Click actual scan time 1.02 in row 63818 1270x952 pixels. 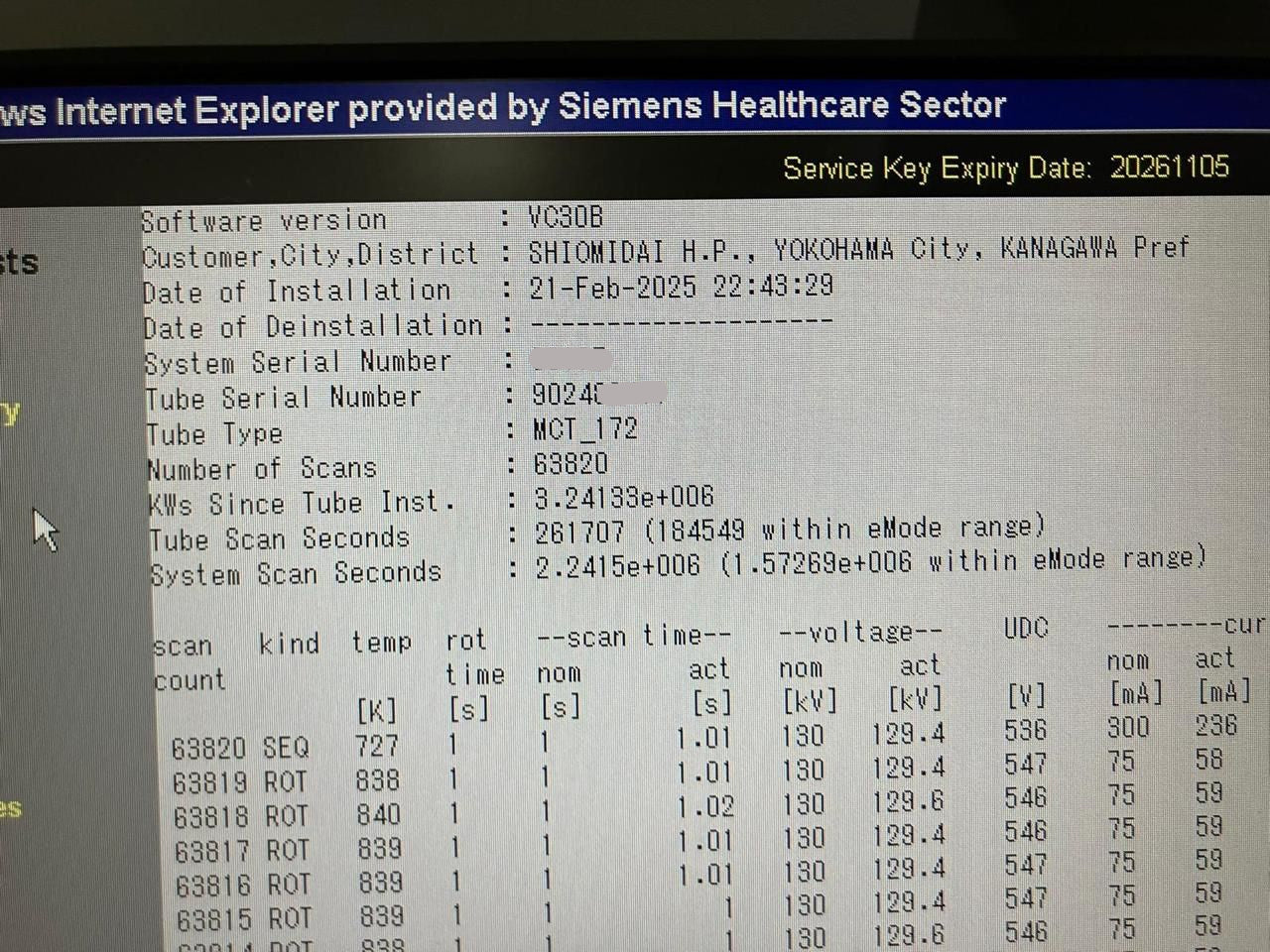click(705, 806)
